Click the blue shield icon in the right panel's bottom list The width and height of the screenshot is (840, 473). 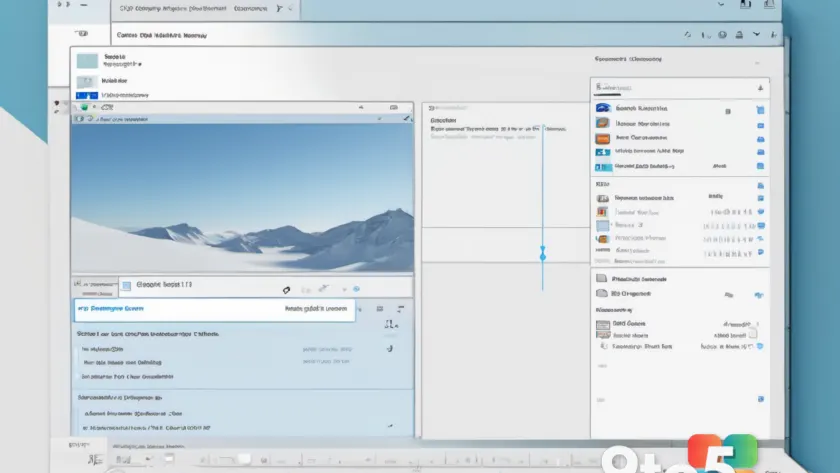(x=760, y=346)
